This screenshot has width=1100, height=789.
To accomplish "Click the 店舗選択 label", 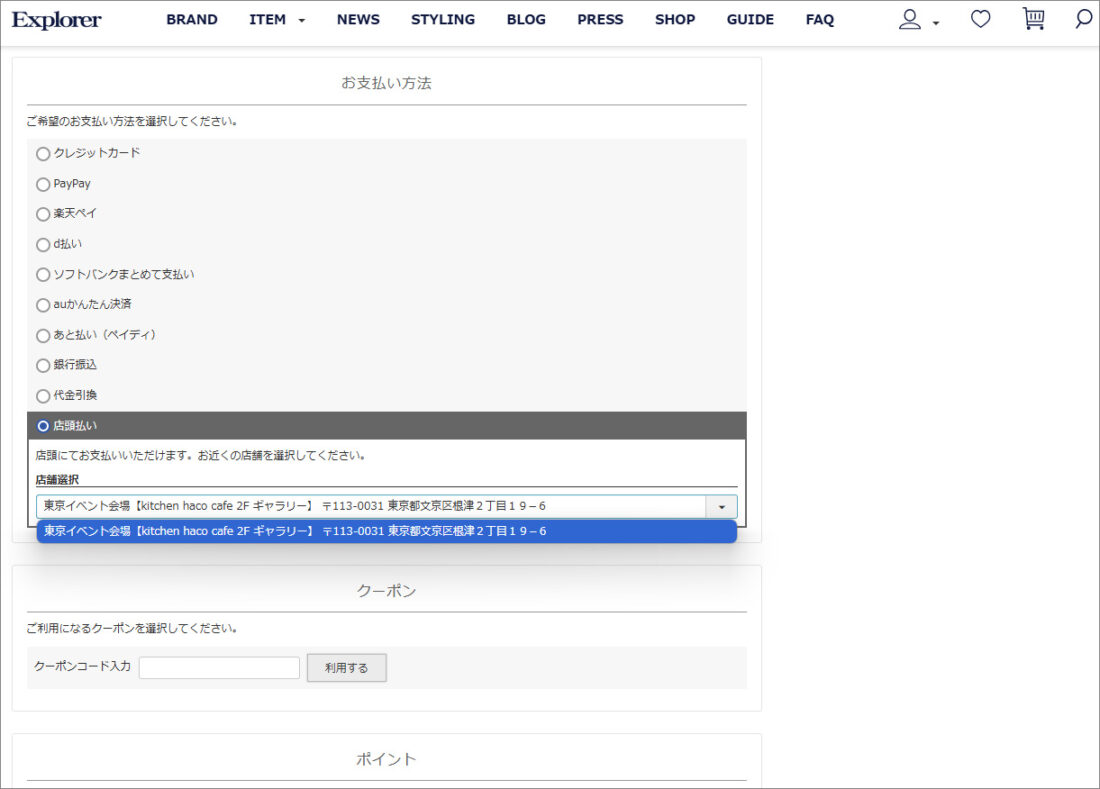I will [x=57, y=480].
